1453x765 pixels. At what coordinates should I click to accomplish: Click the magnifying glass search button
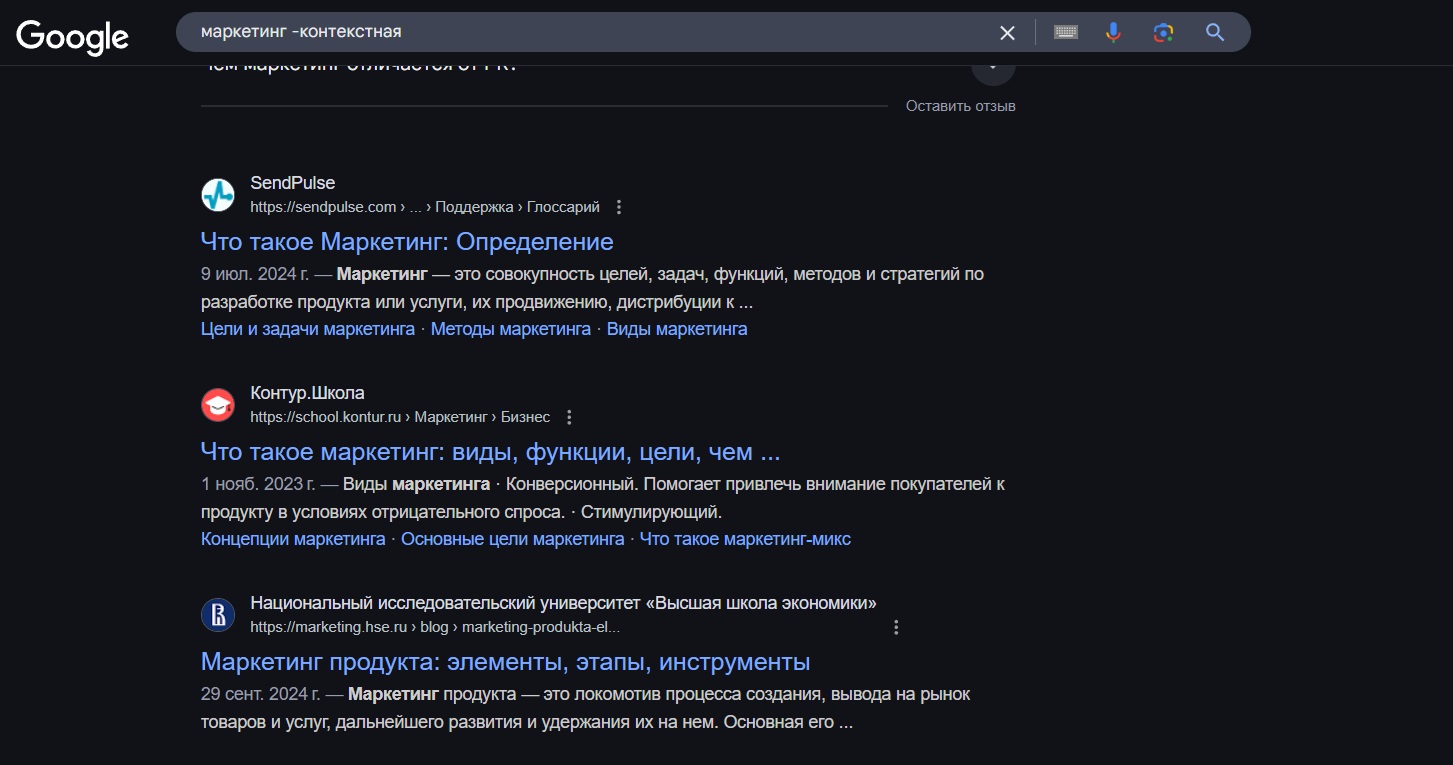coord(1215,32)
